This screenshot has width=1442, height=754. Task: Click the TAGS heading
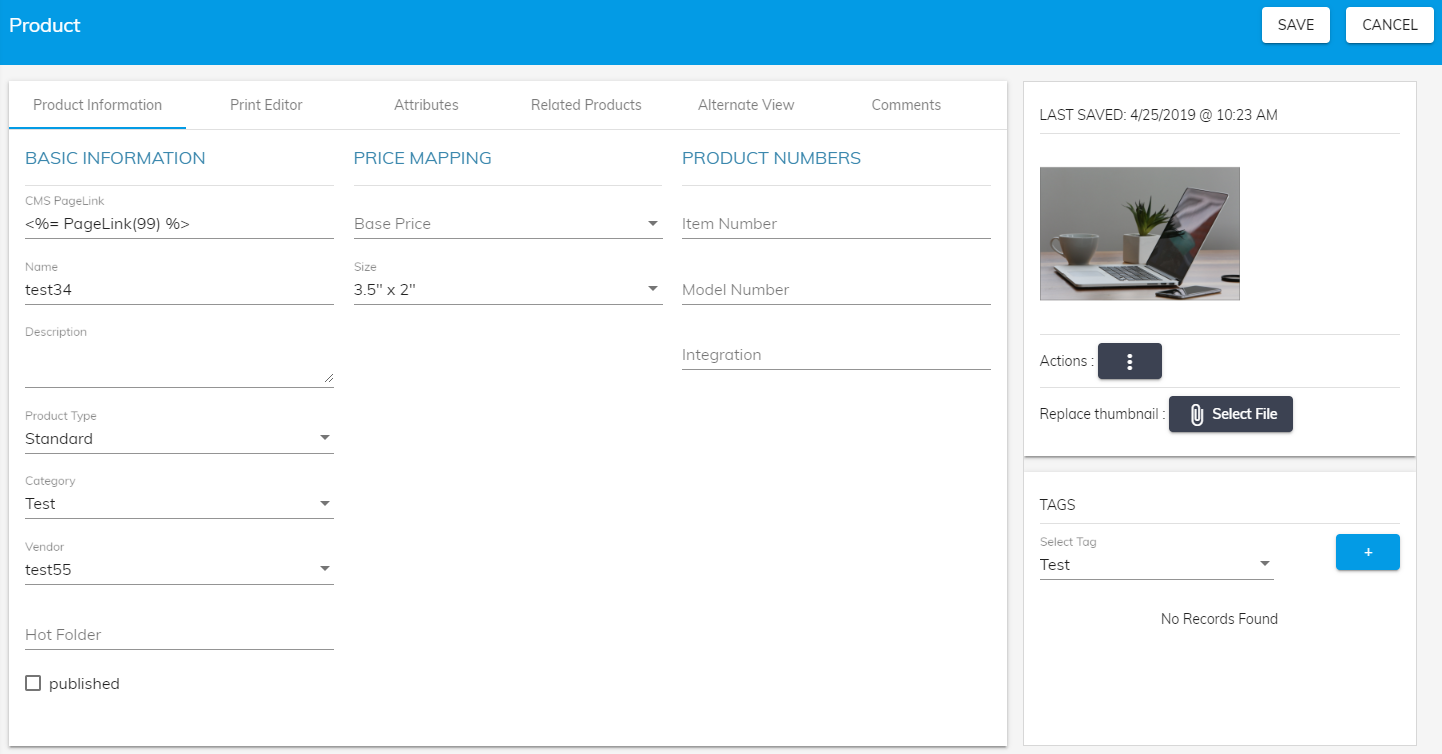click(1058, 505)
